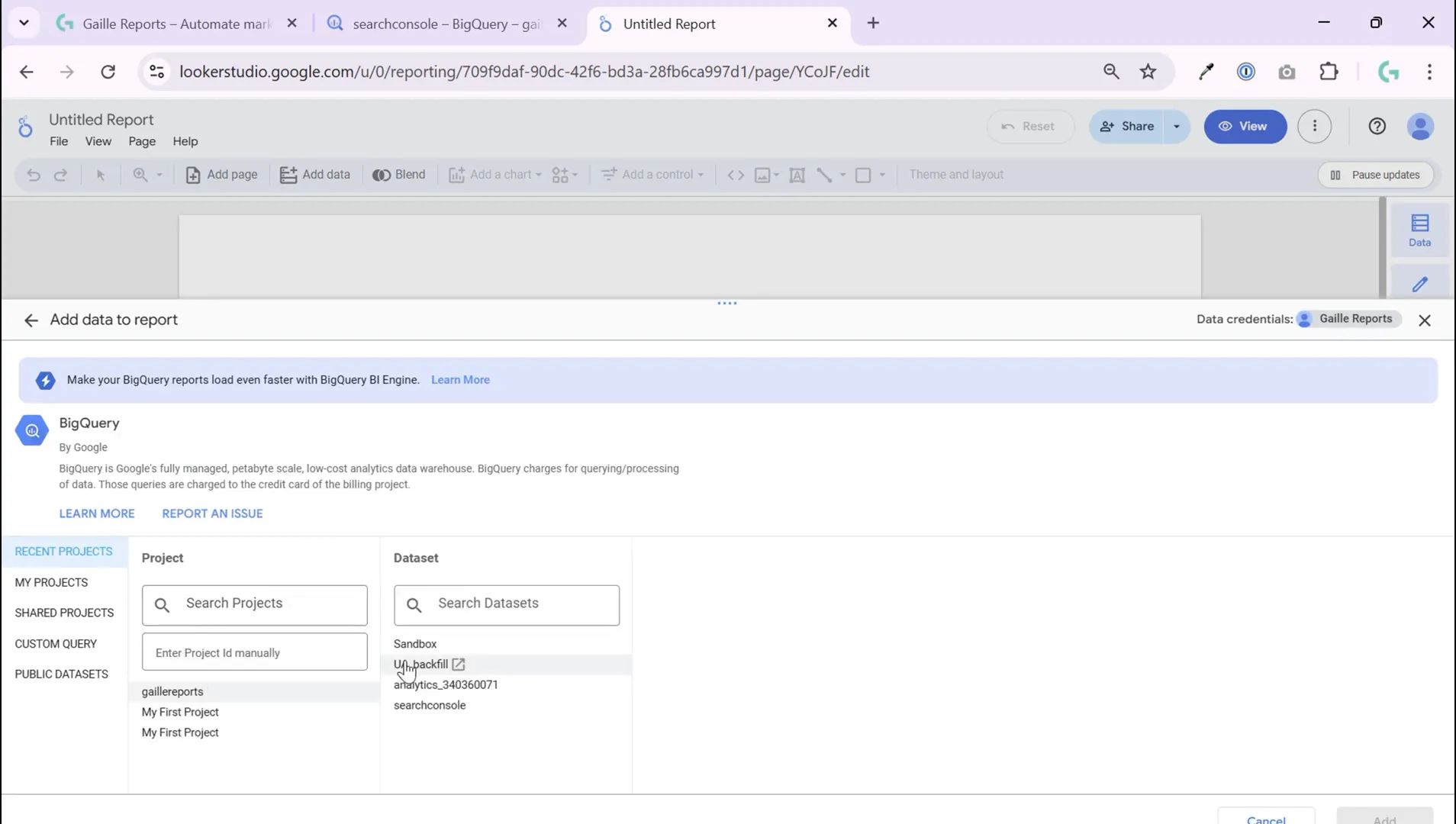The width and height of the screenshot is (1456, 824).
Task: Open the browser Extensions puzzle icon
Action: tap(1329, 72)
